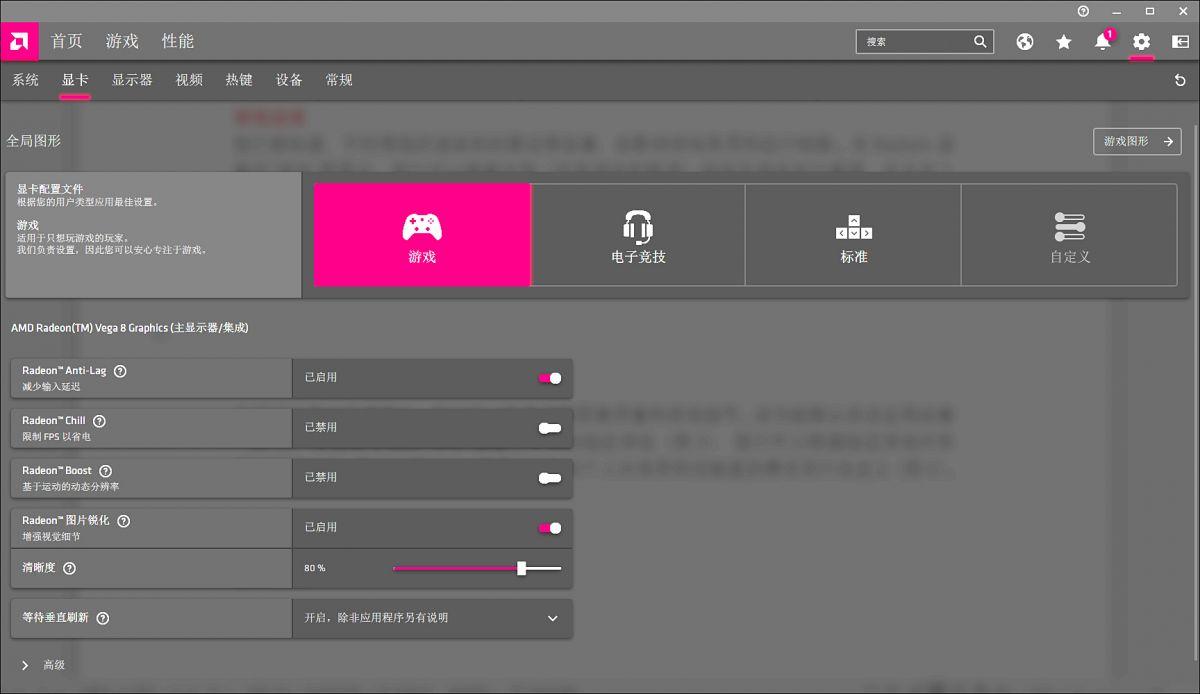
Task: Switch to 系统 subtab
Action: tap(25, 80)
